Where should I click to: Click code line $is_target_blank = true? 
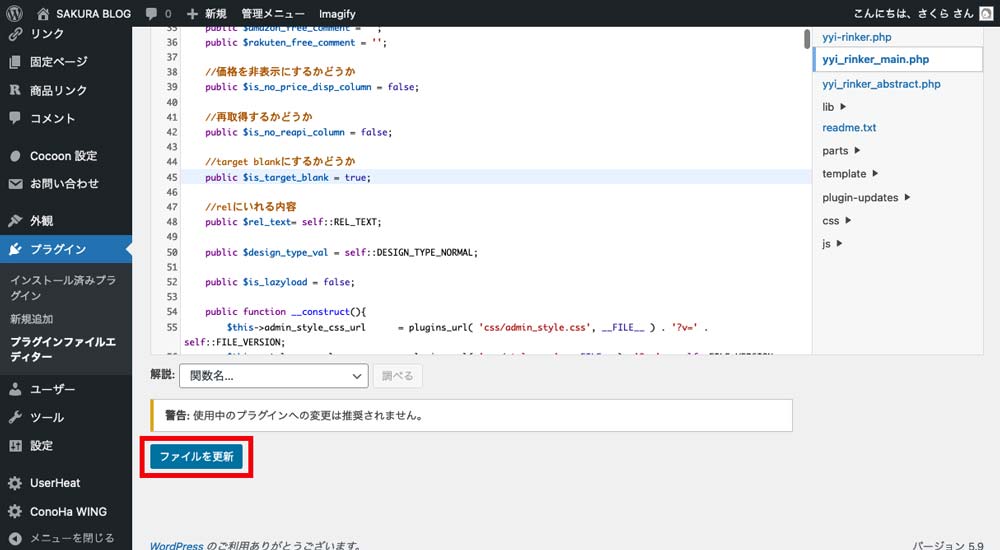tap(288, 177)
